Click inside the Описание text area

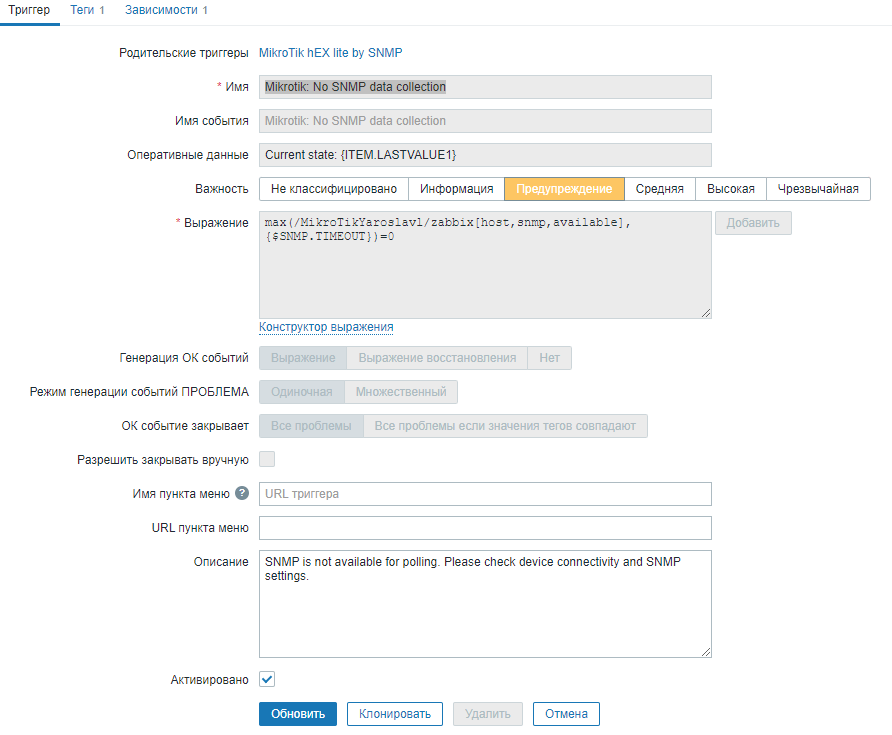click(x=485, y=604)
